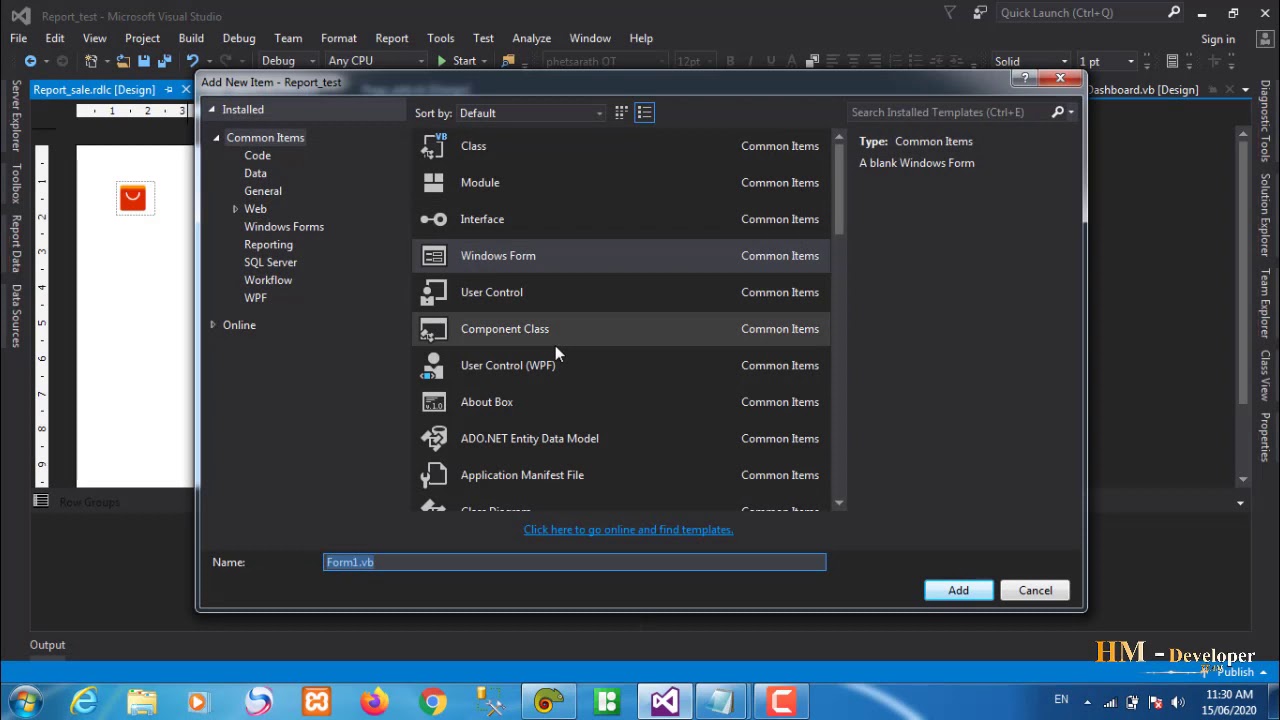Collapse the Installed templates node
1280x720 pixels.
[x=212, y=110]
